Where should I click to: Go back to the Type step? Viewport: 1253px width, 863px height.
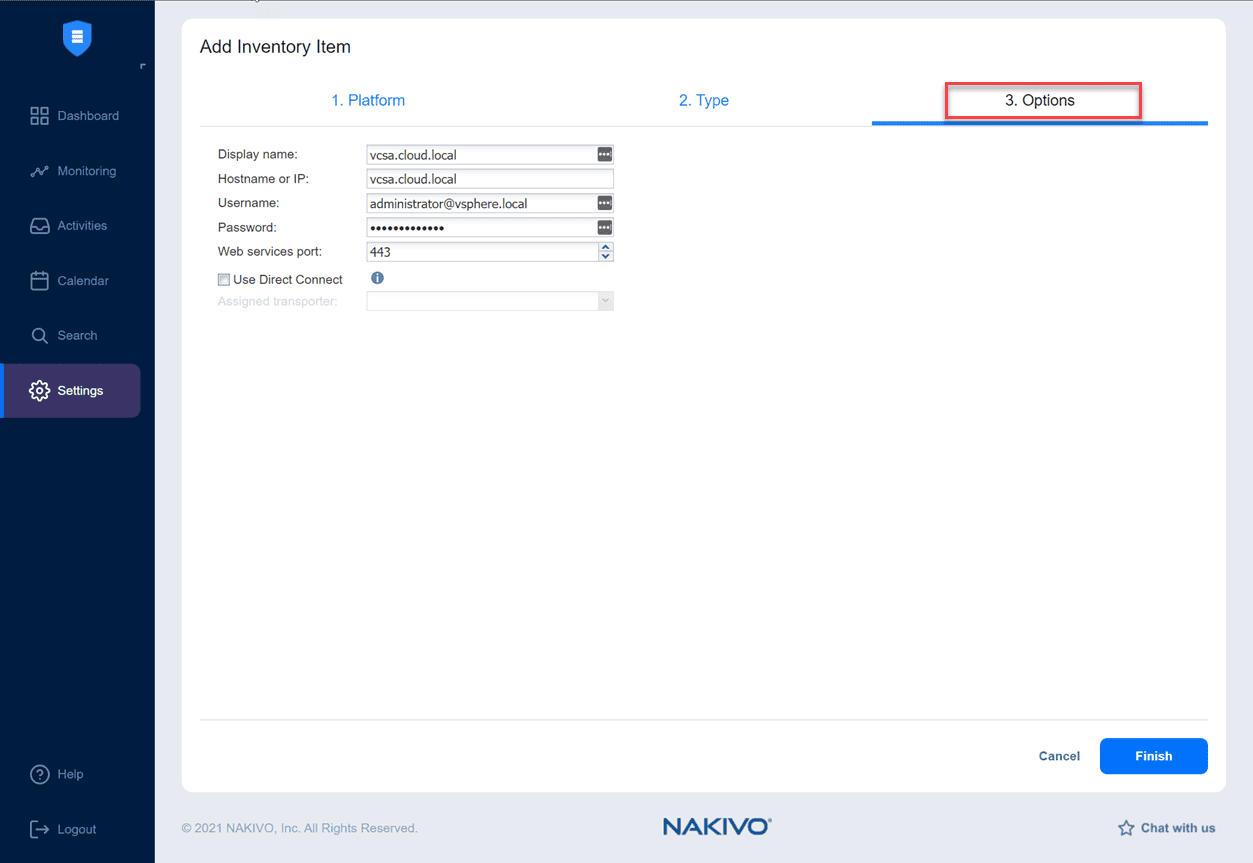pos(703,100)
